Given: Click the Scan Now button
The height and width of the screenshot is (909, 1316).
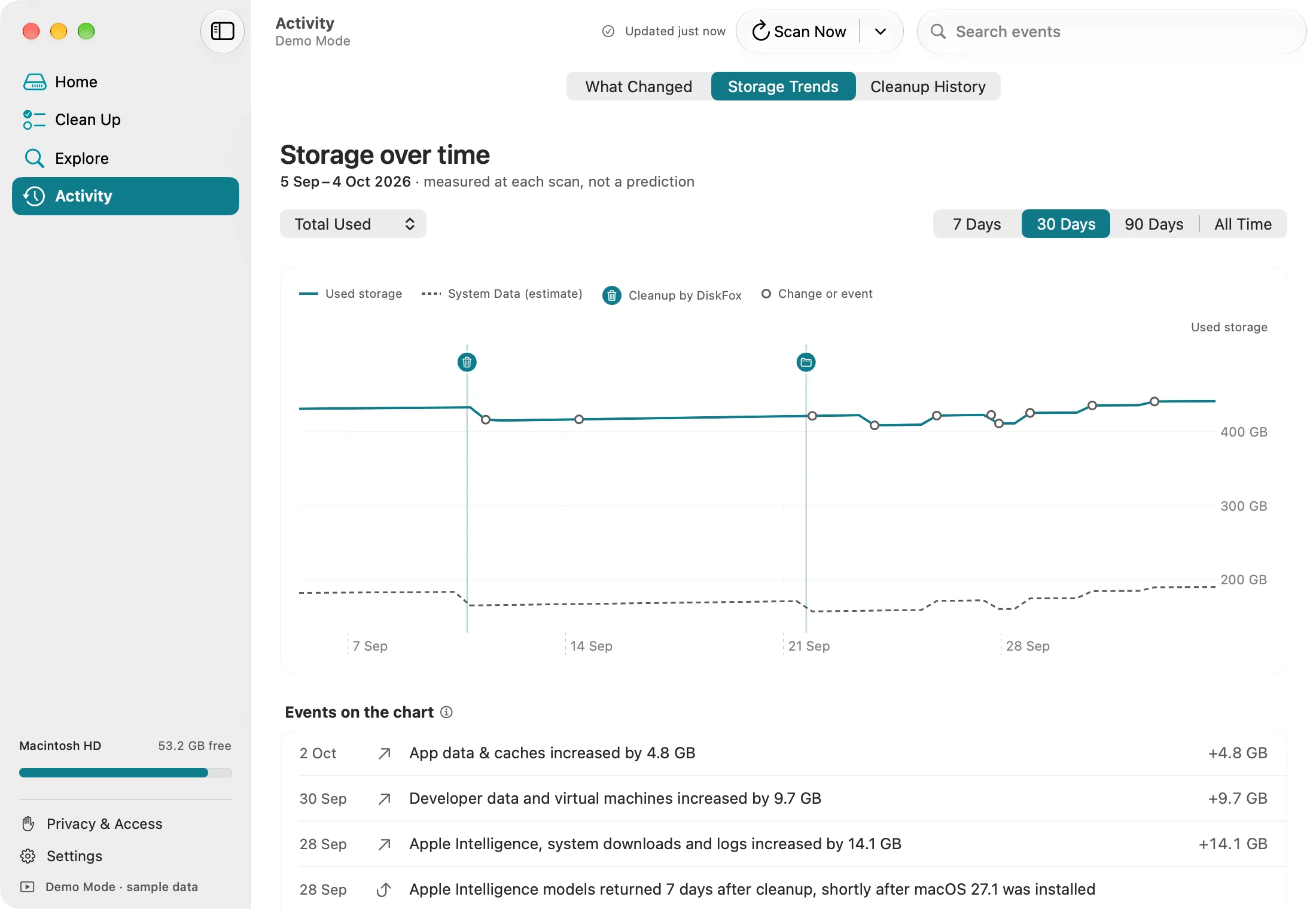Looking at the screenshot, I should [799, 31].
